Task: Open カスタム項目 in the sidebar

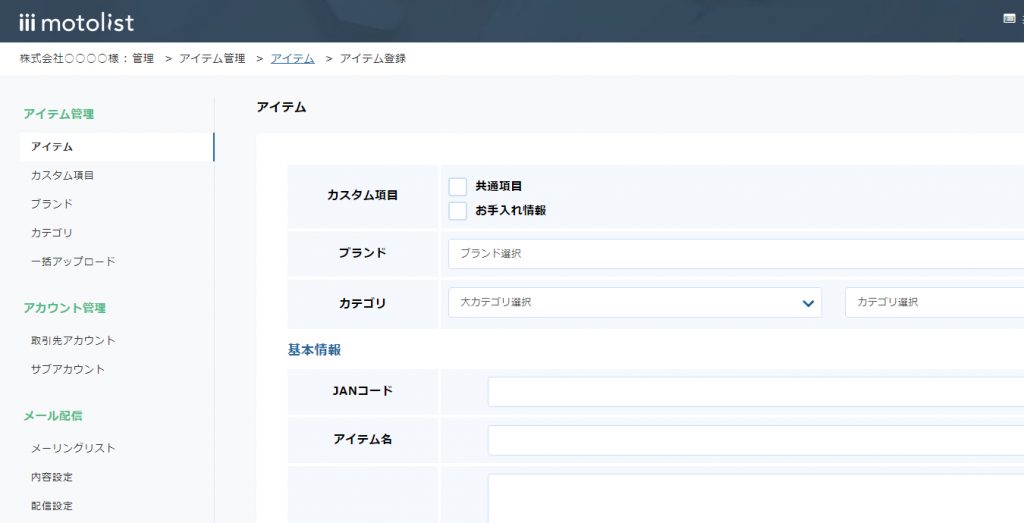Action: (63, 176)
